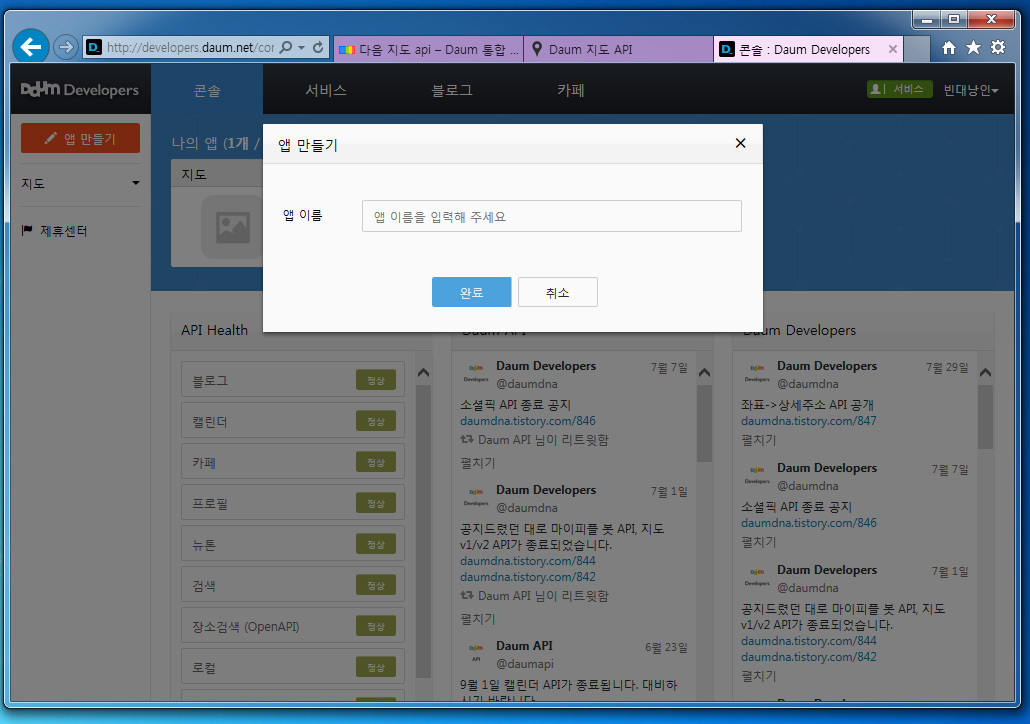Click the image placeholder thumbnail on the app card

[231, 227]
